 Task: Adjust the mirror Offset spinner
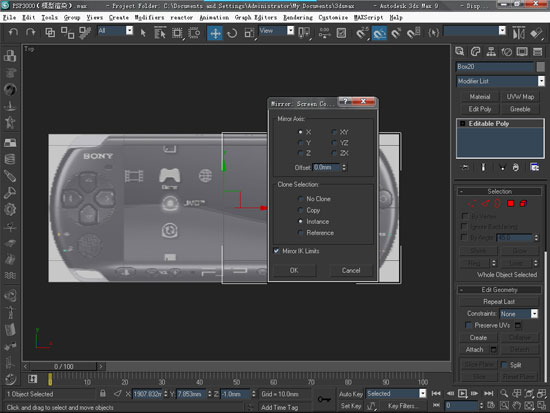tap(344, 167)
